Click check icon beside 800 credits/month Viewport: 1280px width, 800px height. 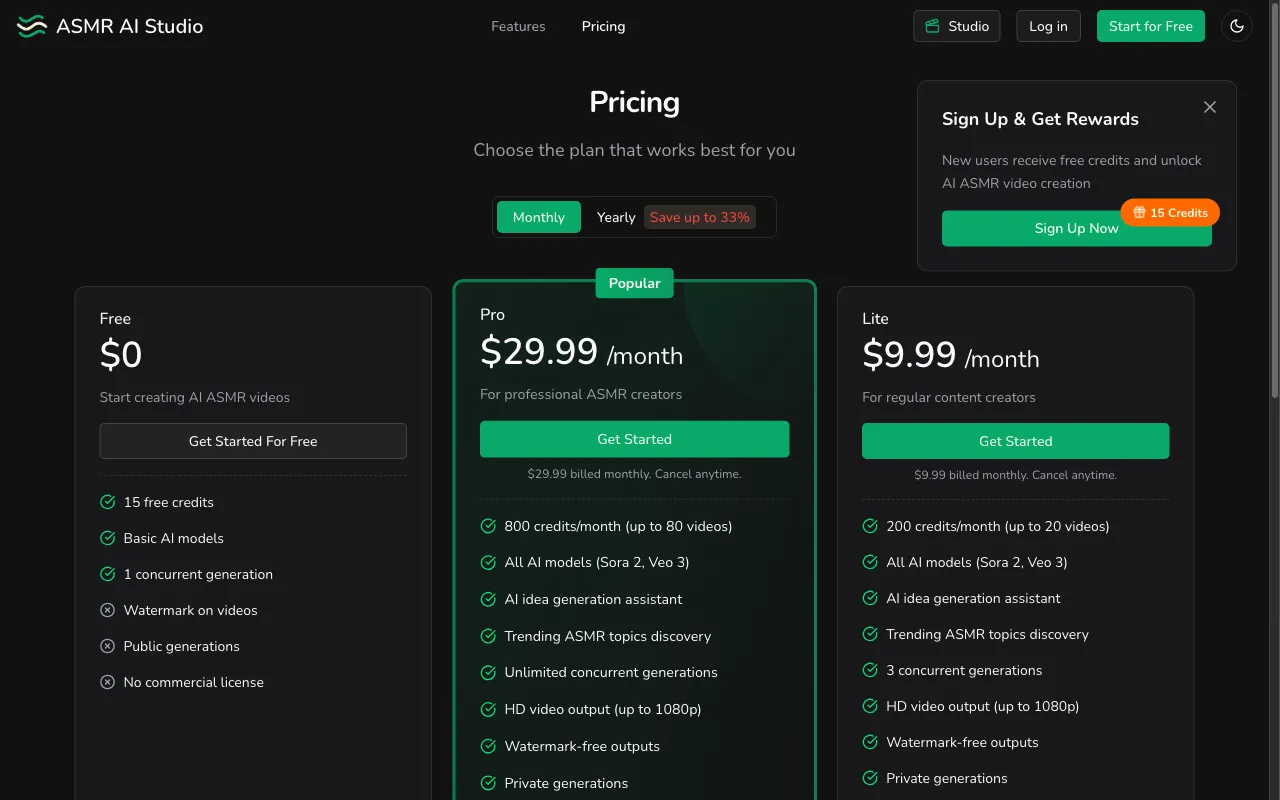488,526
